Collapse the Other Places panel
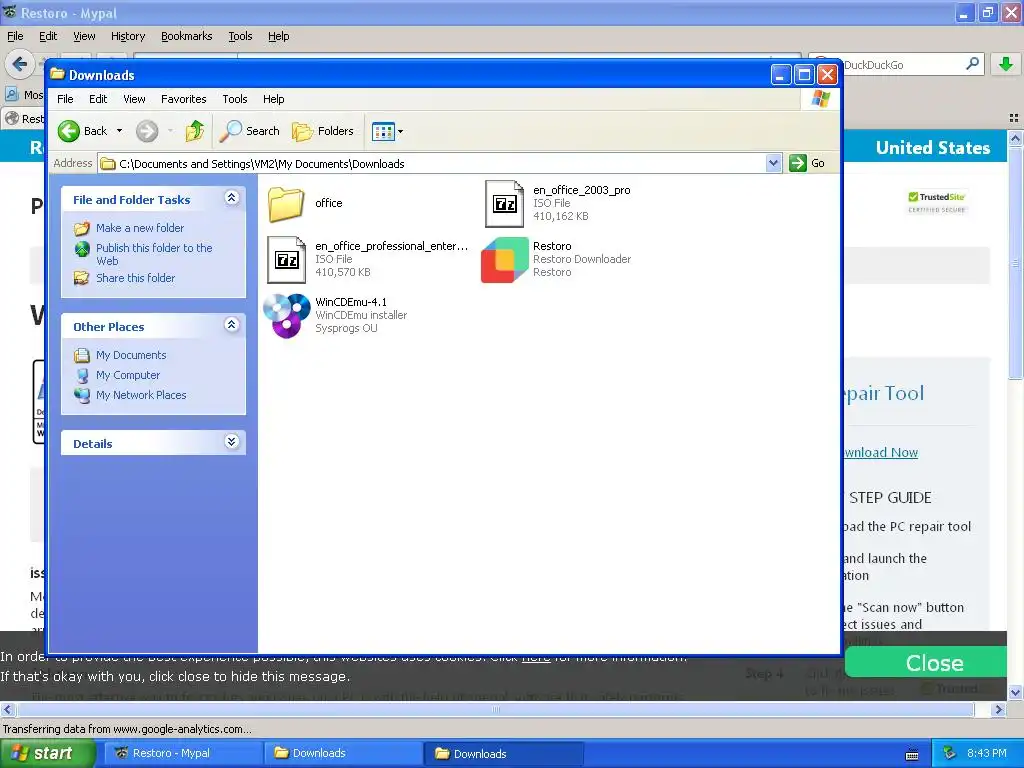Viewport: 1024px width, 768px height. click(231, 325)
